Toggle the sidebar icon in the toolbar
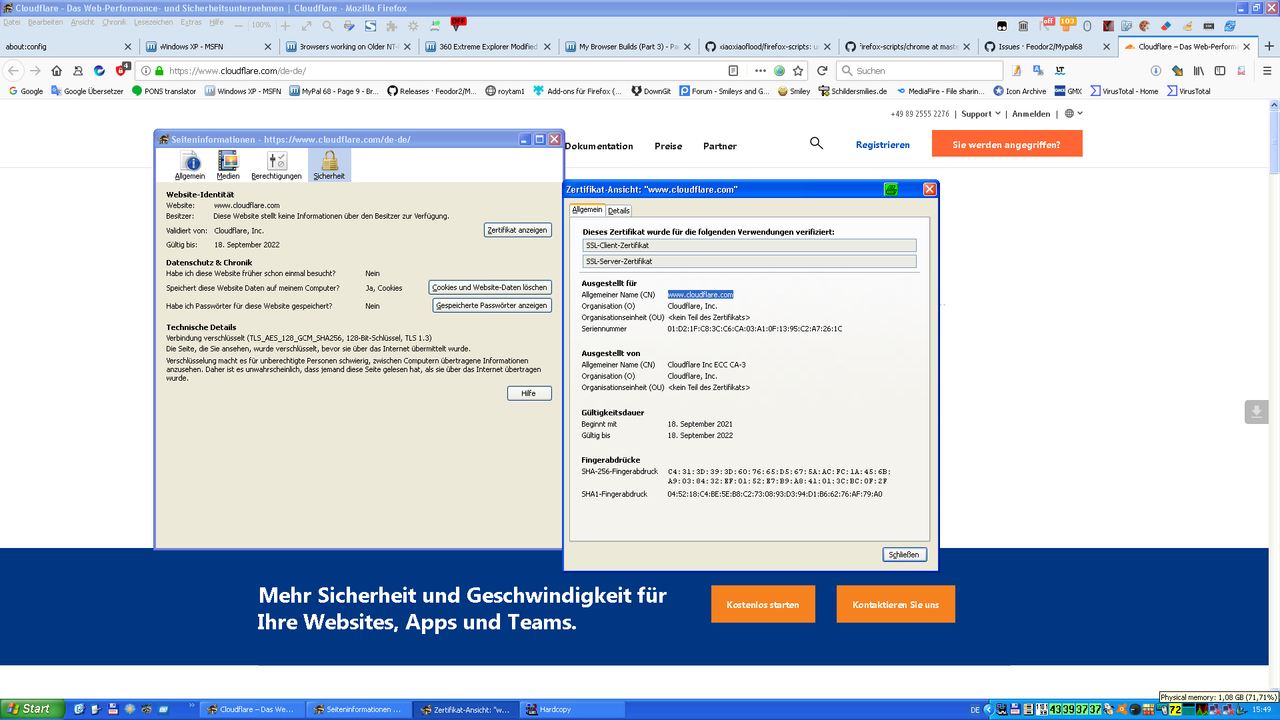This screenshot has height=720, width=1280. tap(1220, 71)
